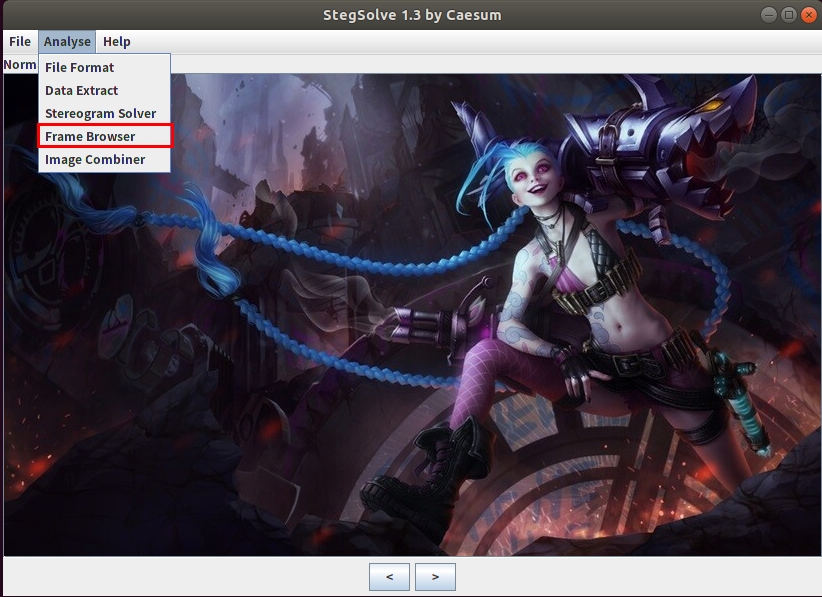Close the Analyse menu via its header

click(x=67, y=41)
